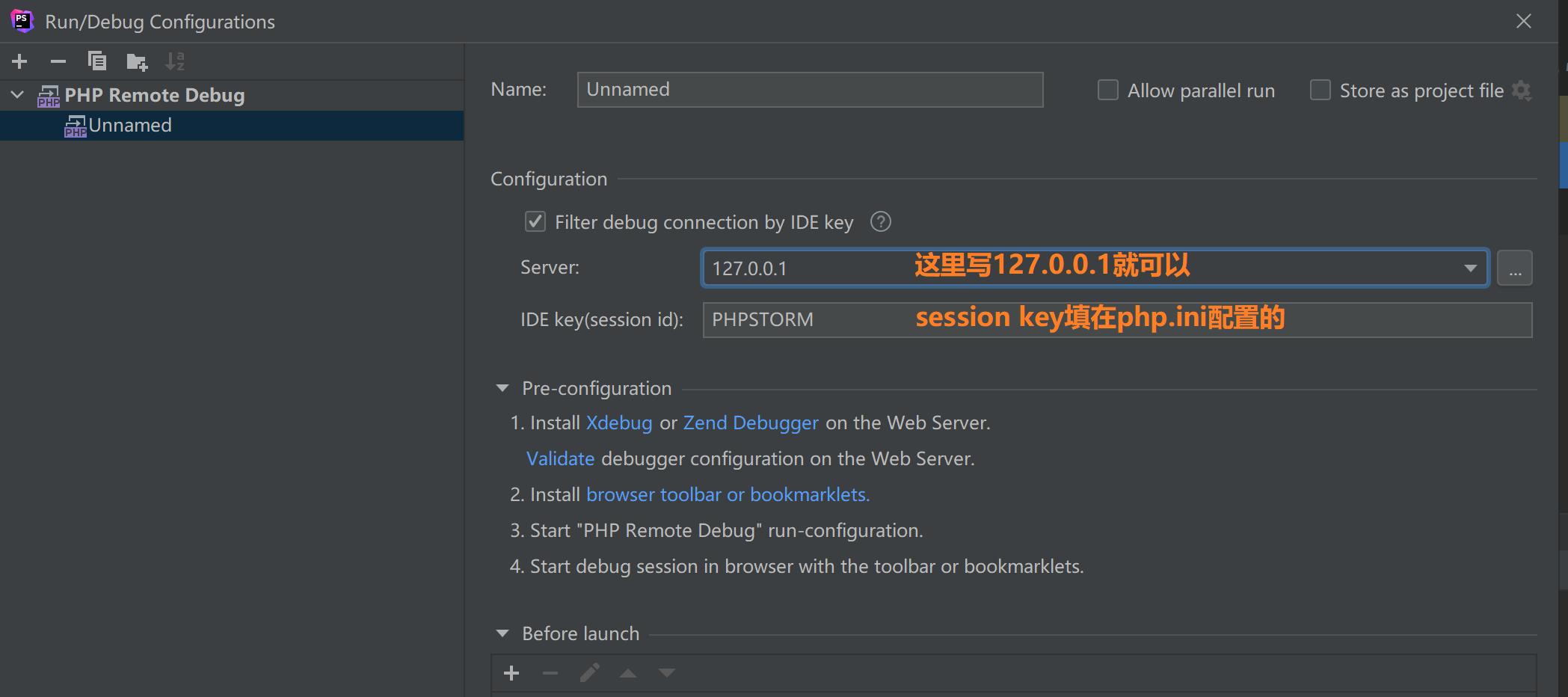Click the Create New Folder icon
The height and width of the screenshot is (697, 1568).
tap(137, 61)
